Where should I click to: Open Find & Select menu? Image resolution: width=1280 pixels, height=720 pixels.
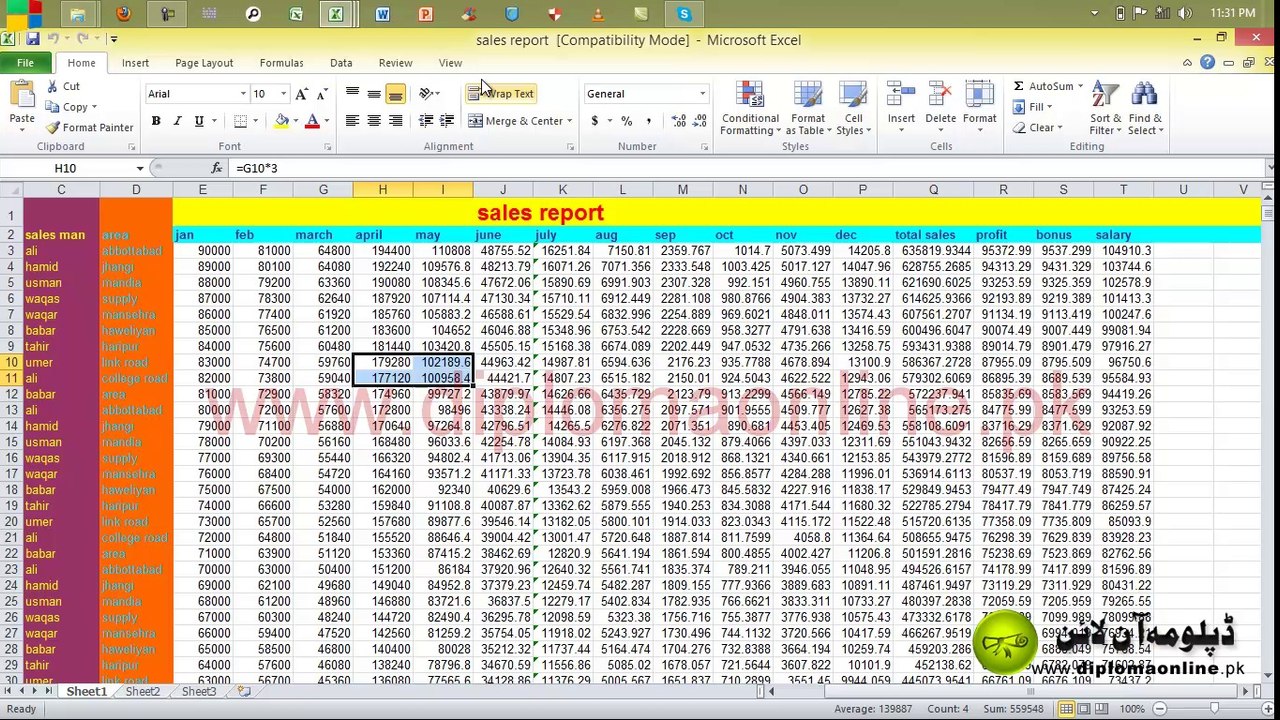[1145, 108]
